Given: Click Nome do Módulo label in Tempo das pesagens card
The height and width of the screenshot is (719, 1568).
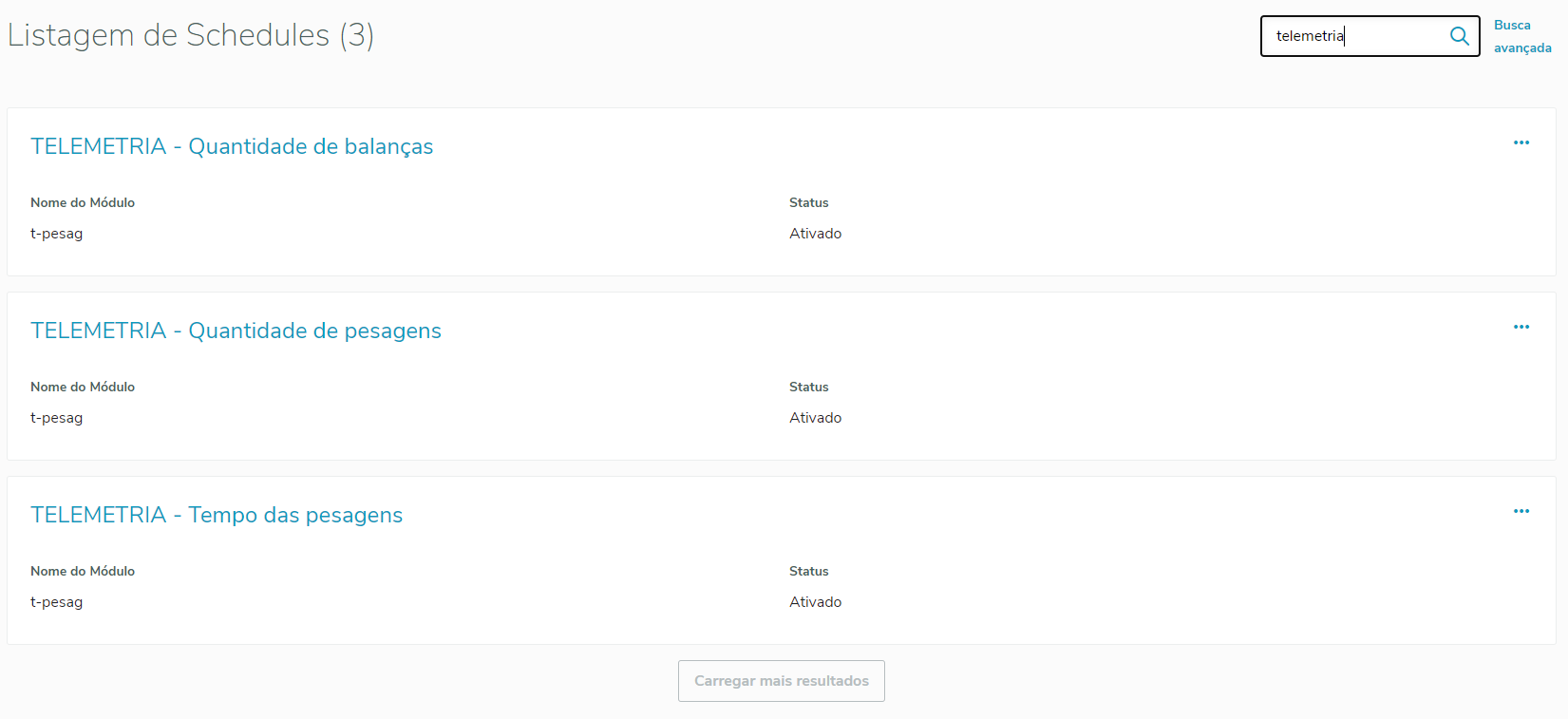Looking at the screenshot, I should (83, 571).
